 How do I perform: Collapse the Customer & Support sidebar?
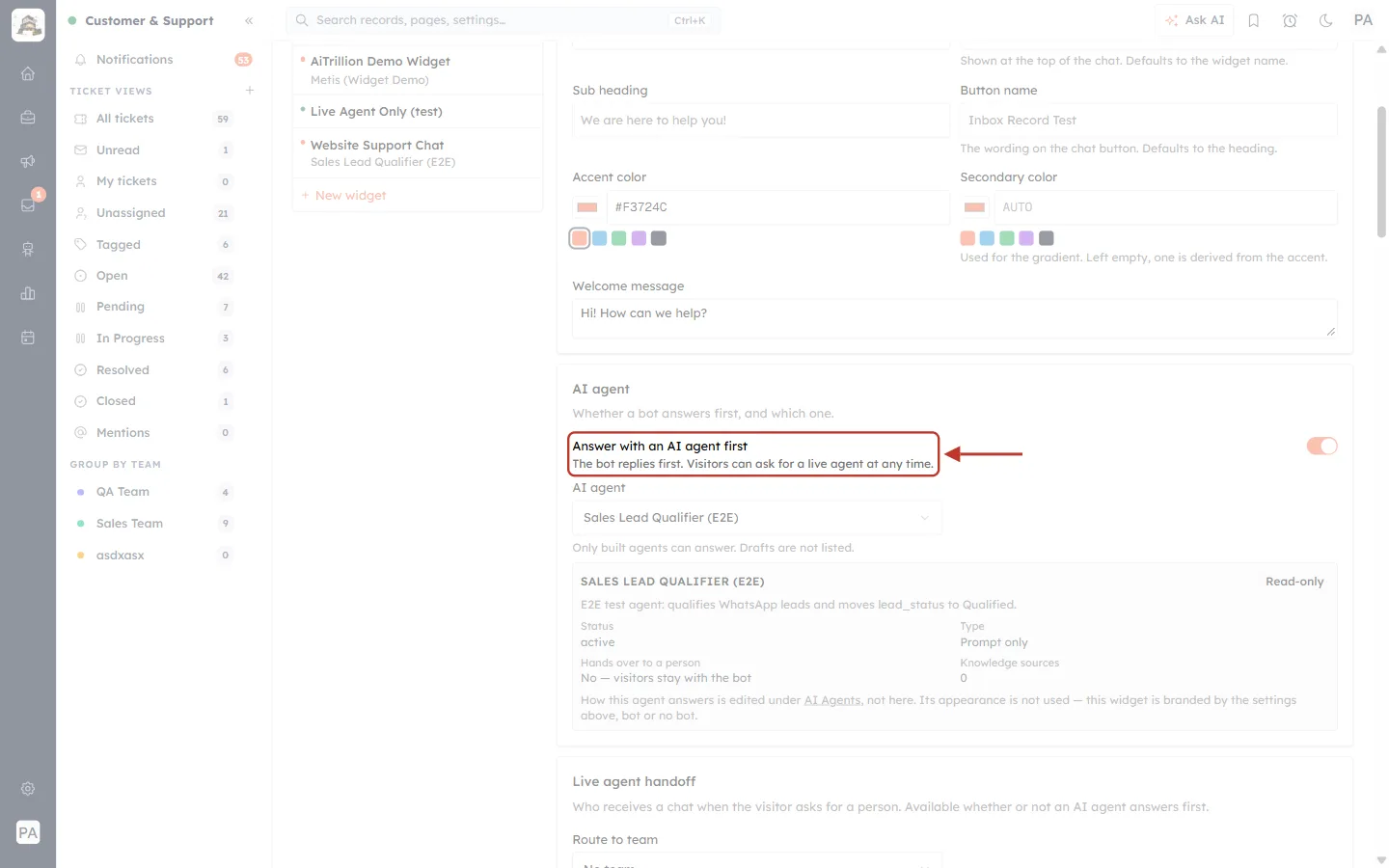(249, 20)
